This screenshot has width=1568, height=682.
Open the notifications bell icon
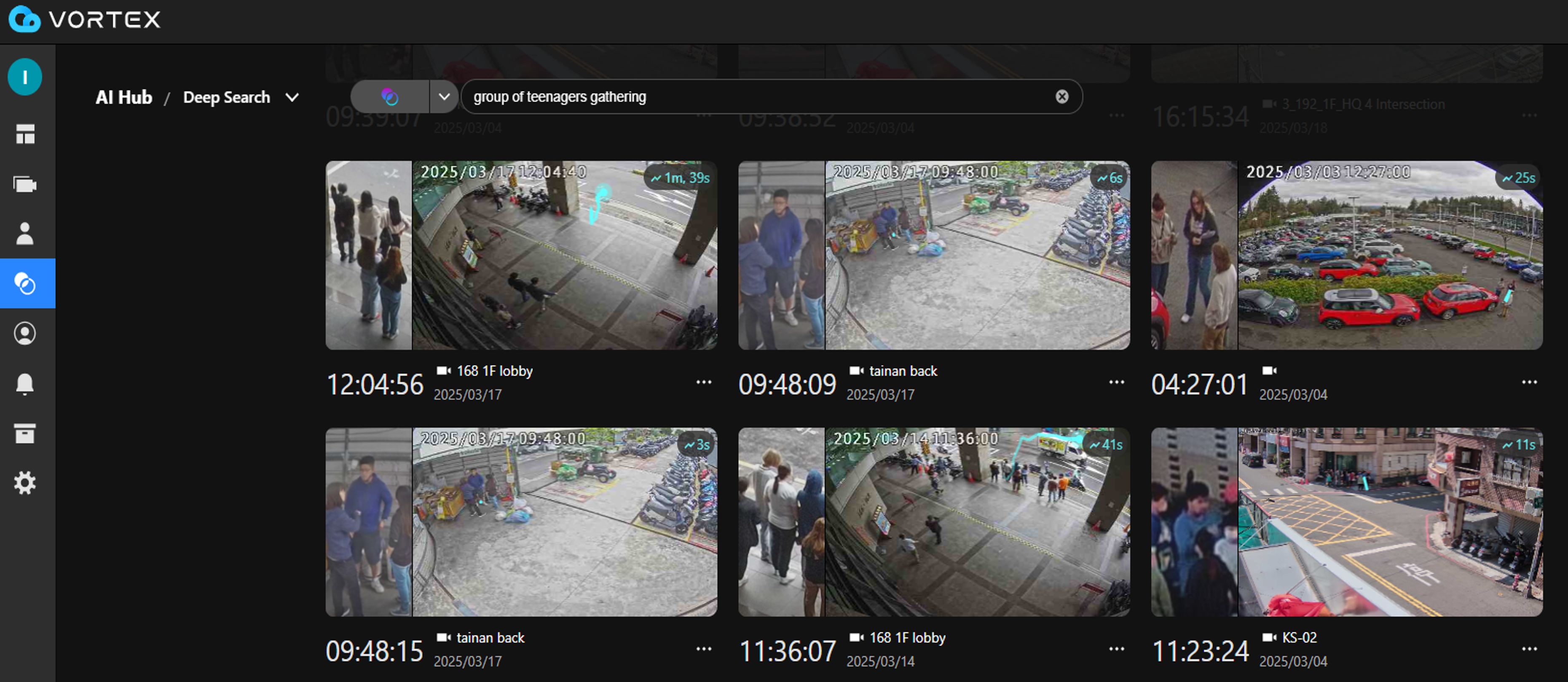[25, 384]
